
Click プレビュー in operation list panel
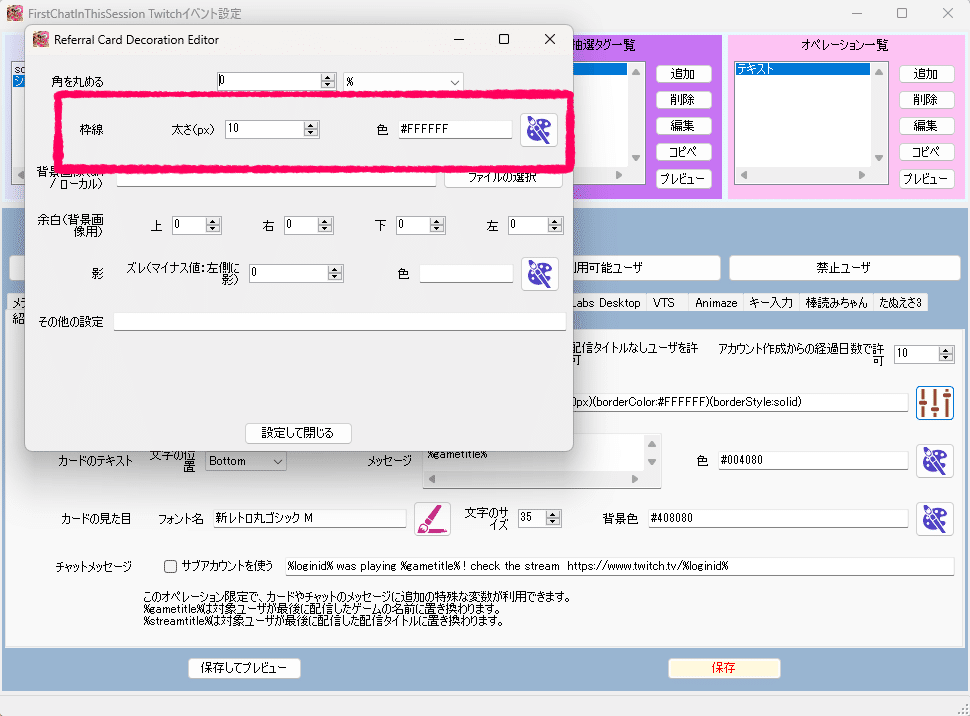926,179
